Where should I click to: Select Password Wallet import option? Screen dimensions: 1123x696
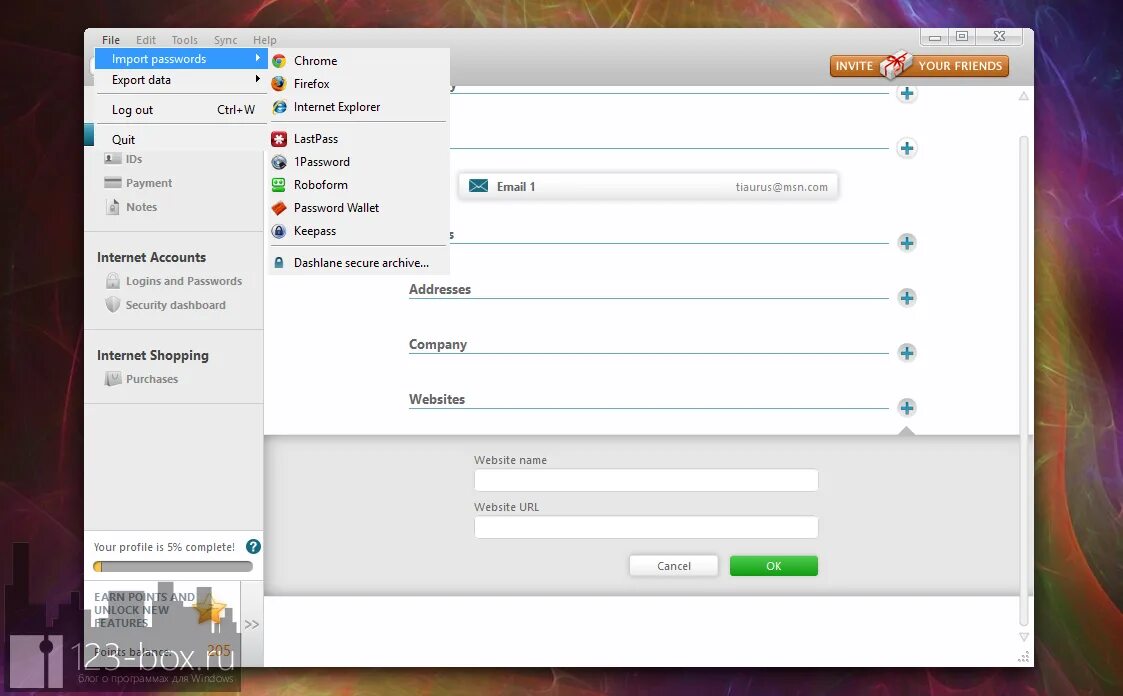(x=359, y=208)
